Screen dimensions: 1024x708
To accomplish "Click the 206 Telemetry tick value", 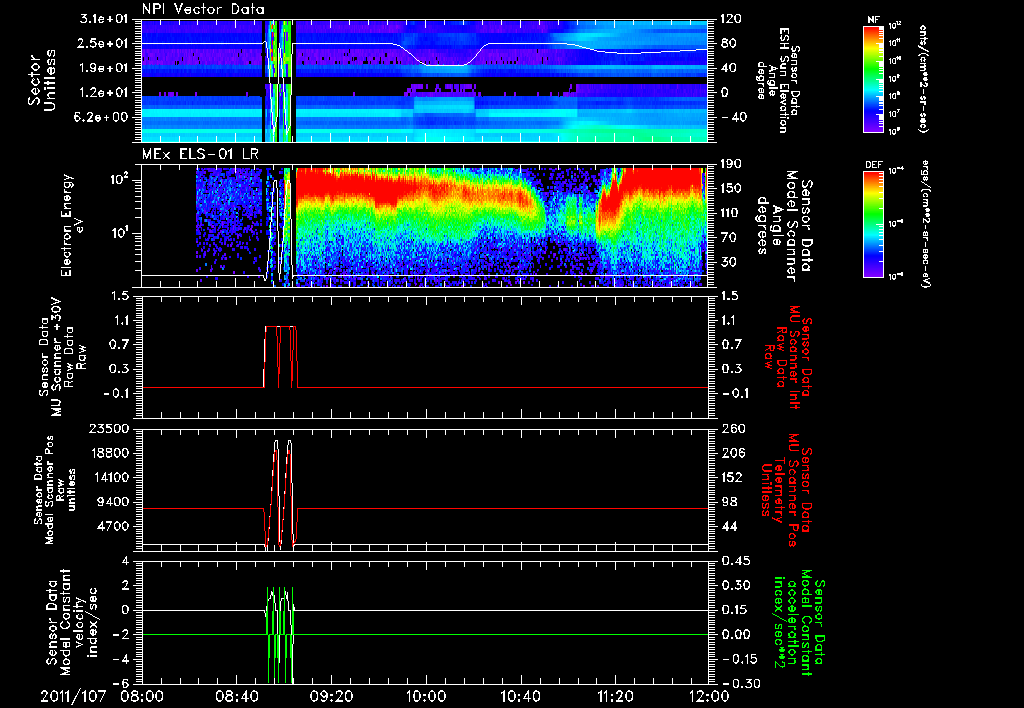I will pos(732,453).
